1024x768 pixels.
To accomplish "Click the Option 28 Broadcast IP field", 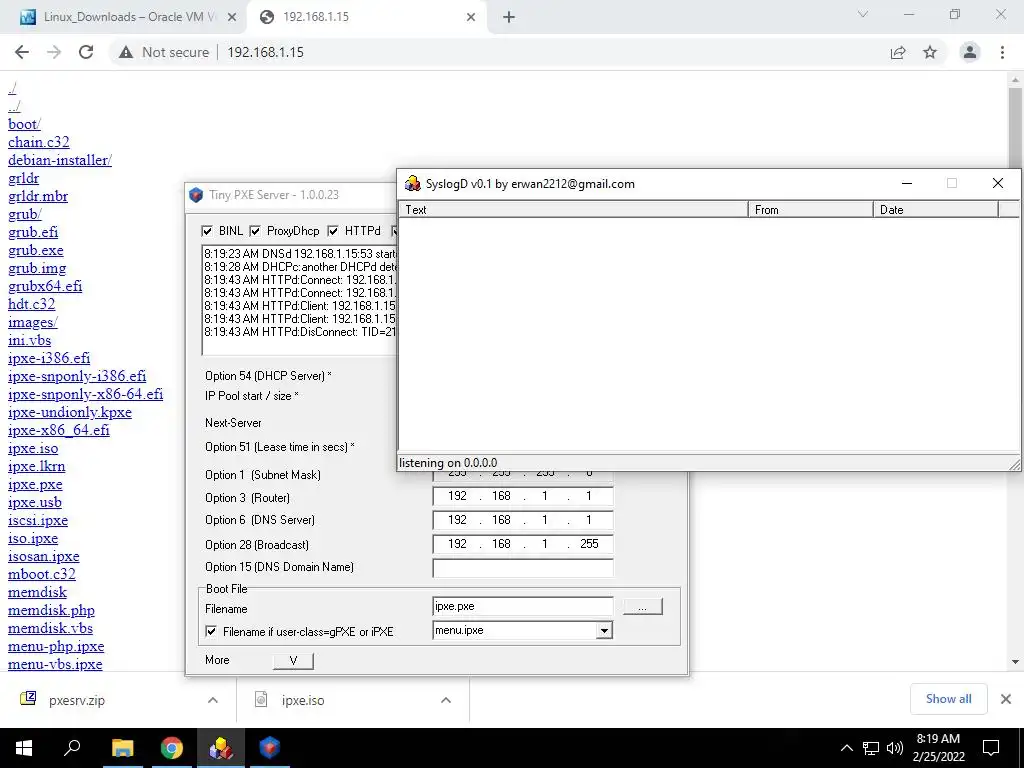I will 522,544.
